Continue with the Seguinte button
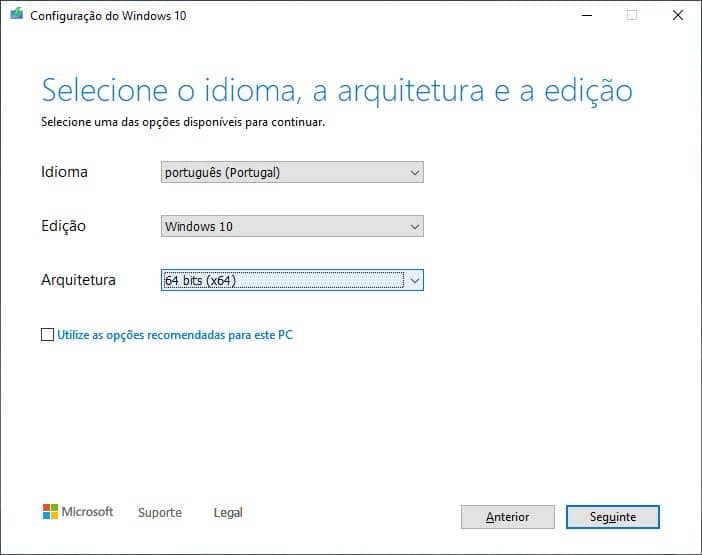This screenshot has height=555, width=702. pyautogui.click(x=612, y=517)
